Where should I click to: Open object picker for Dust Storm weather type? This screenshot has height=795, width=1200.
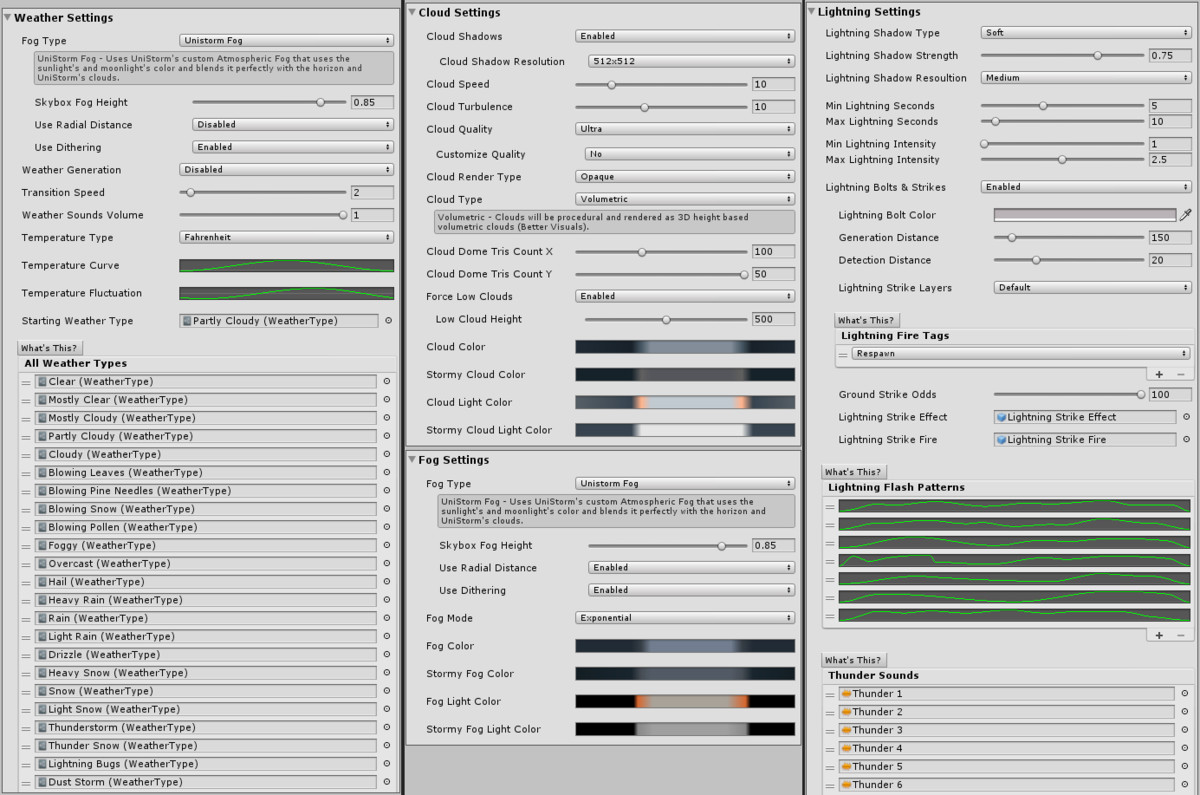click(386, 782)
